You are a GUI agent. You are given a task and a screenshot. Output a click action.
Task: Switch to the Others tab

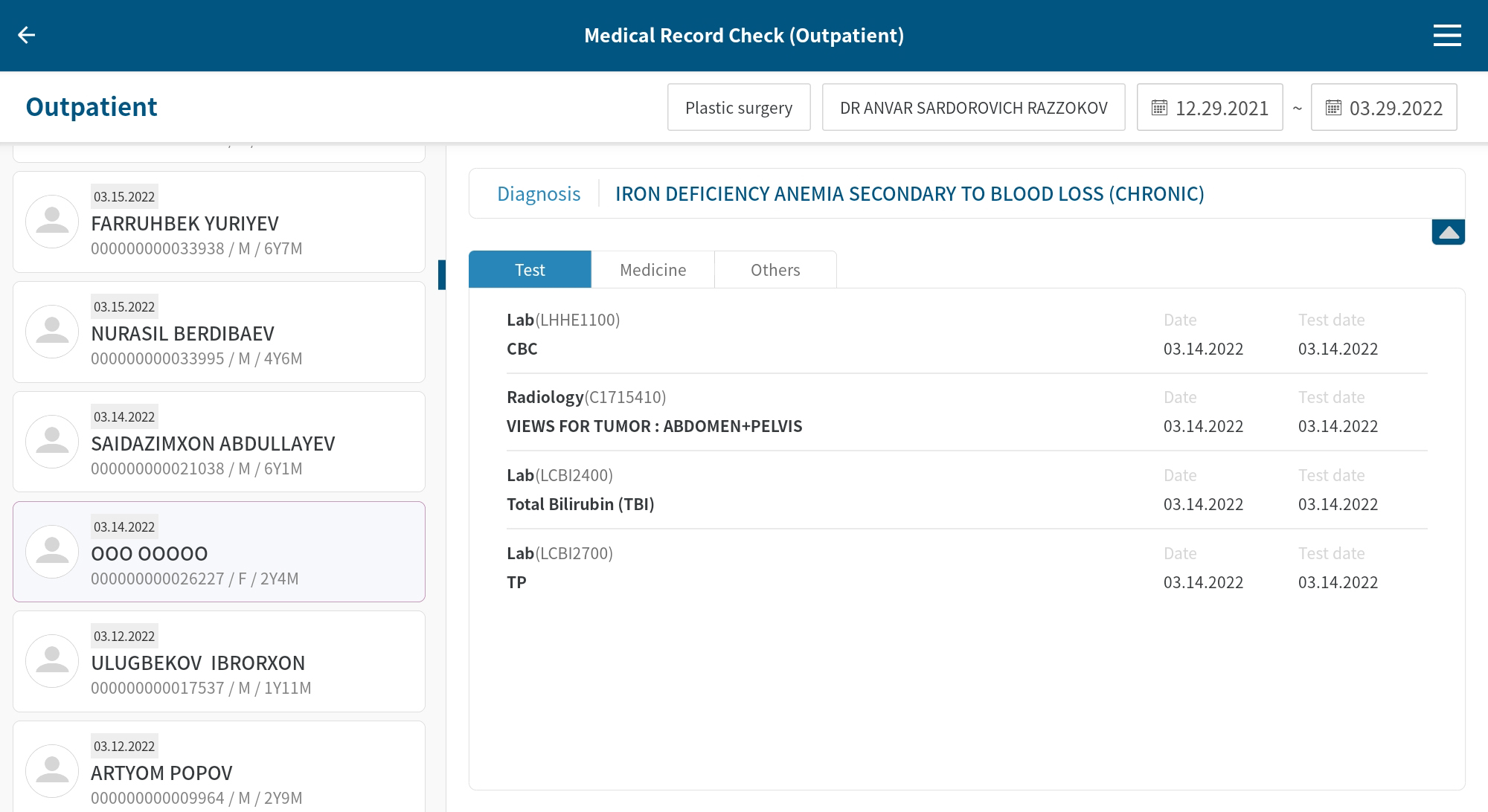775,270
